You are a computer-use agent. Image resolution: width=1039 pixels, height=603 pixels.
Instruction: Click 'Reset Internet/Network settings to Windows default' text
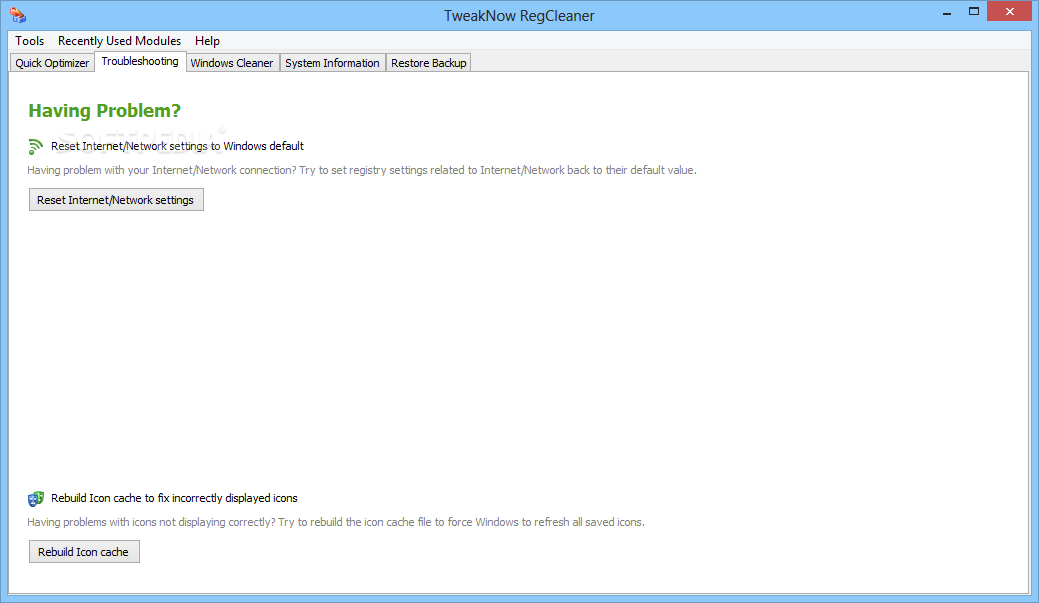point(178,146)
